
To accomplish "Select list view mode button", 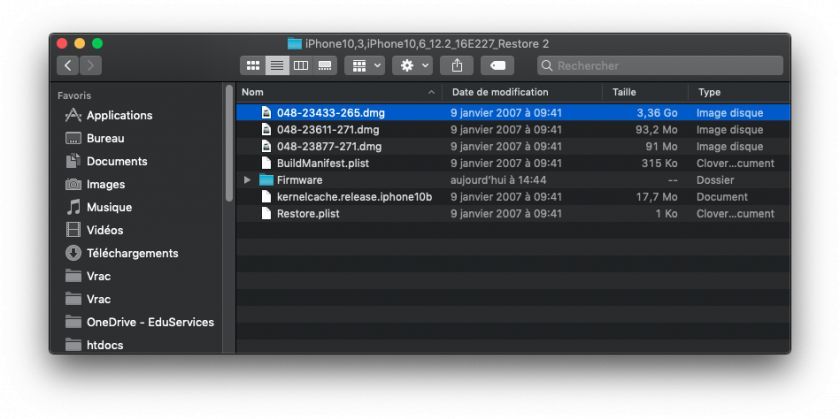I will click(x=277, y=65).
